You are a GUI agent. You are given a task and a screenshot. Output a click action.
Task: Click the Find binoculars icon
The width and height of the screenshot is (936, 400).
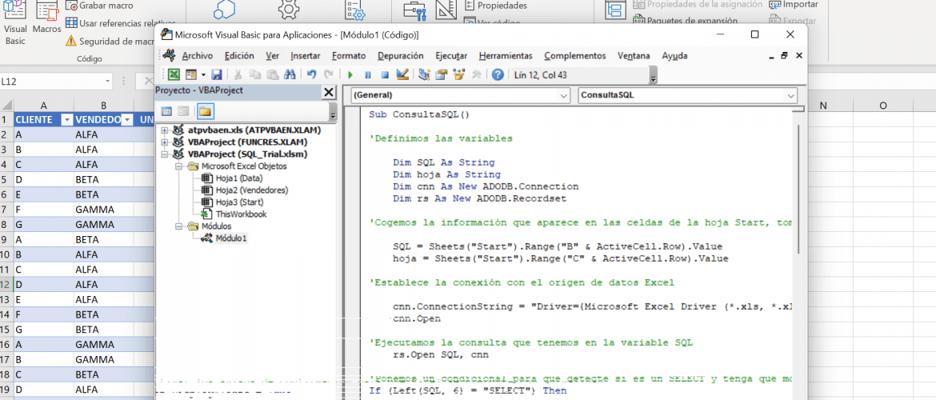tap(291, 75)
